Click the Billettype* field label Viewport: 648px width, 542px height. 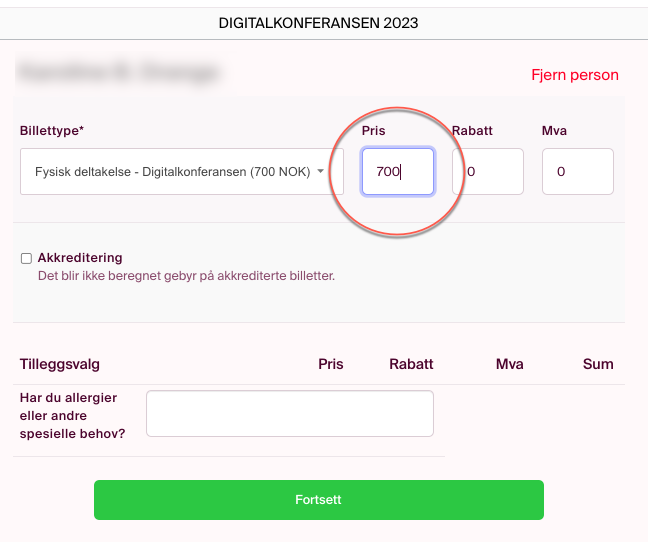pyautogui.click(x=52, y=131)
